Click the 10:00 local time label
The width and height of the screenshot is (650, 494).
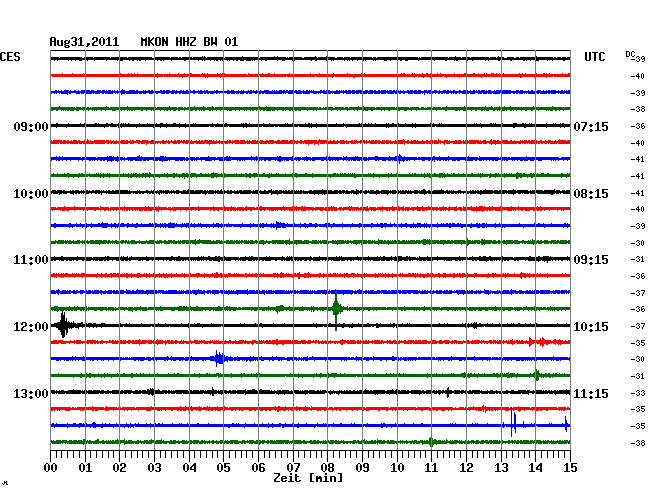31,194
